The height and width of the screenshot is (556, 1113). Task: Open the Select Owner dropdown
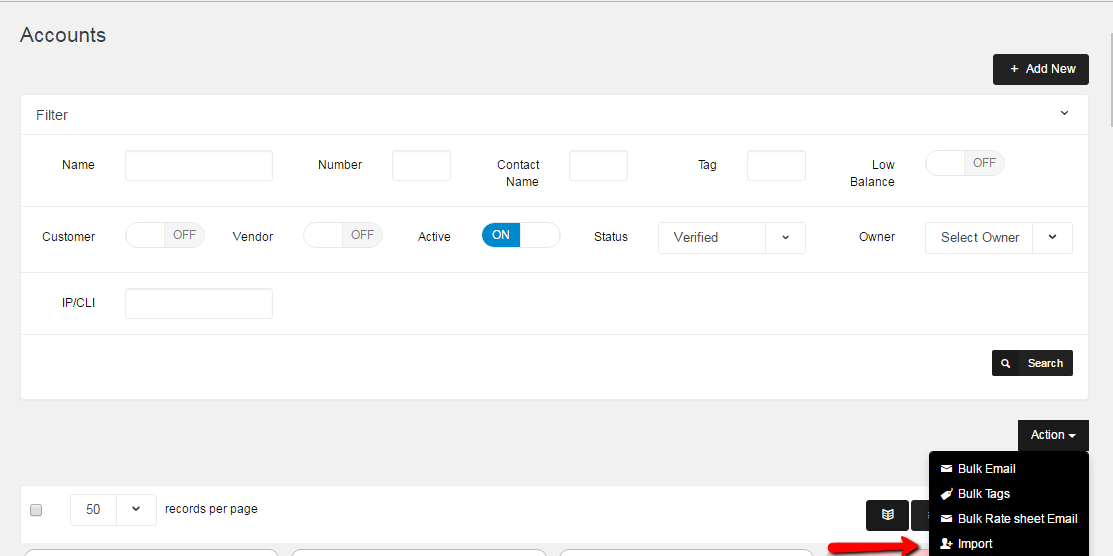click(x=998, y=238)
